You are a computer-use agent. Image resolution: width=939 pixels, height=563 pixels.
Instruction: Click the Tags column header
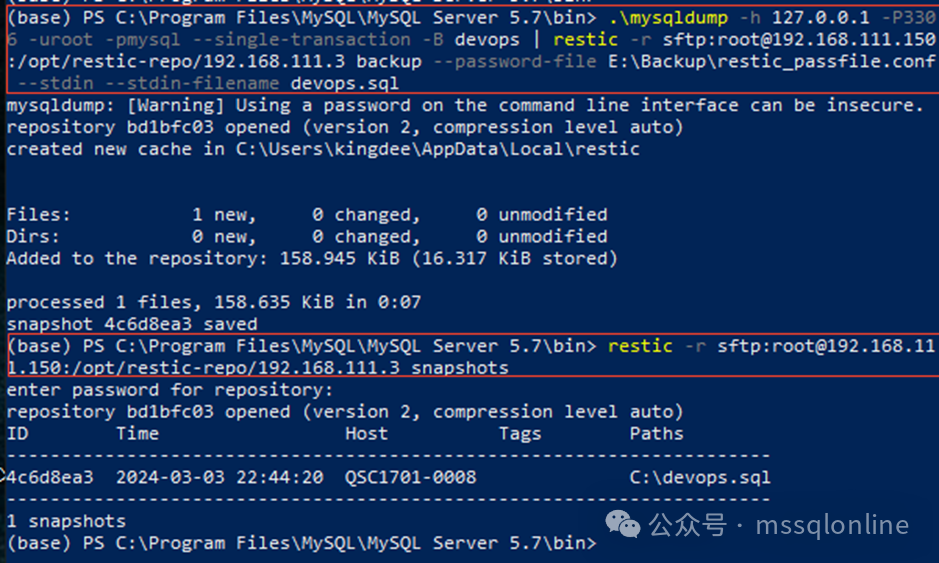pyautogui.click(x=520, y=434)
